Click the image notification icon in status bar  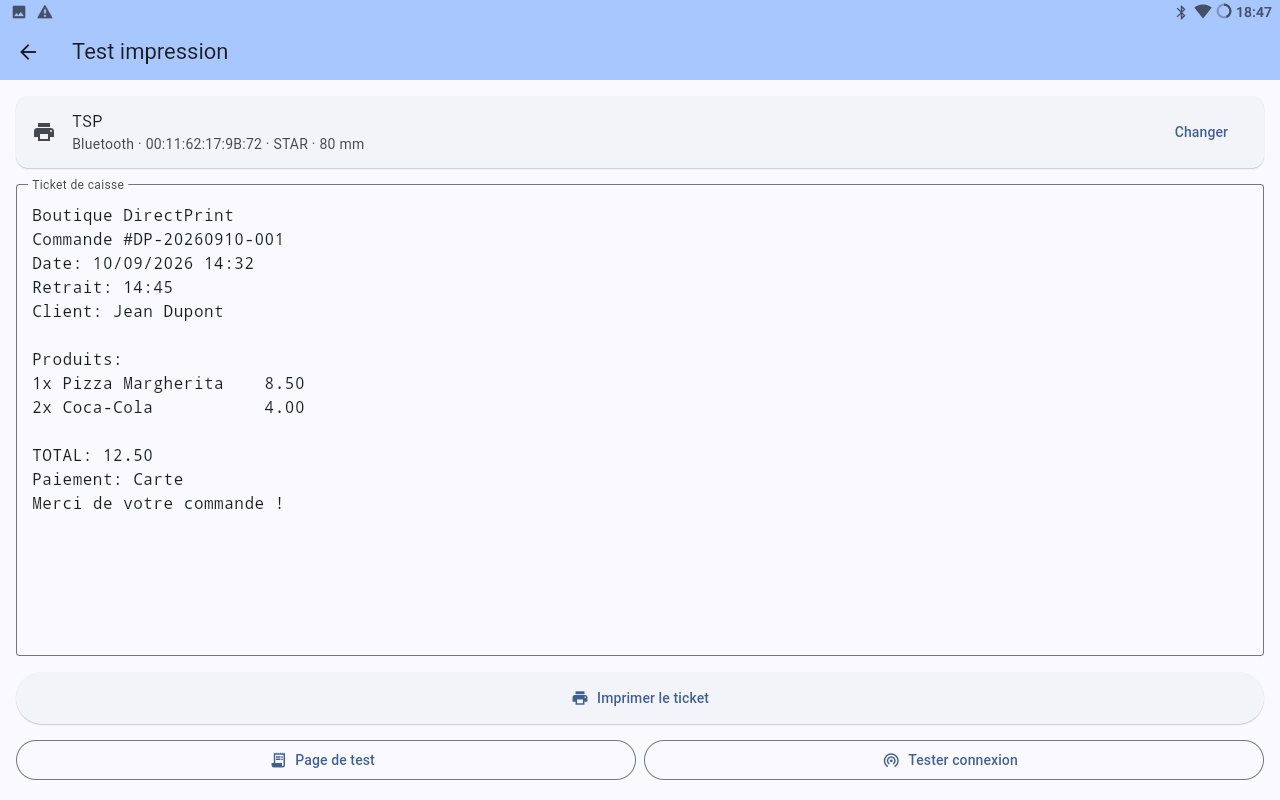pyautogui.click(x=19, y=12)
